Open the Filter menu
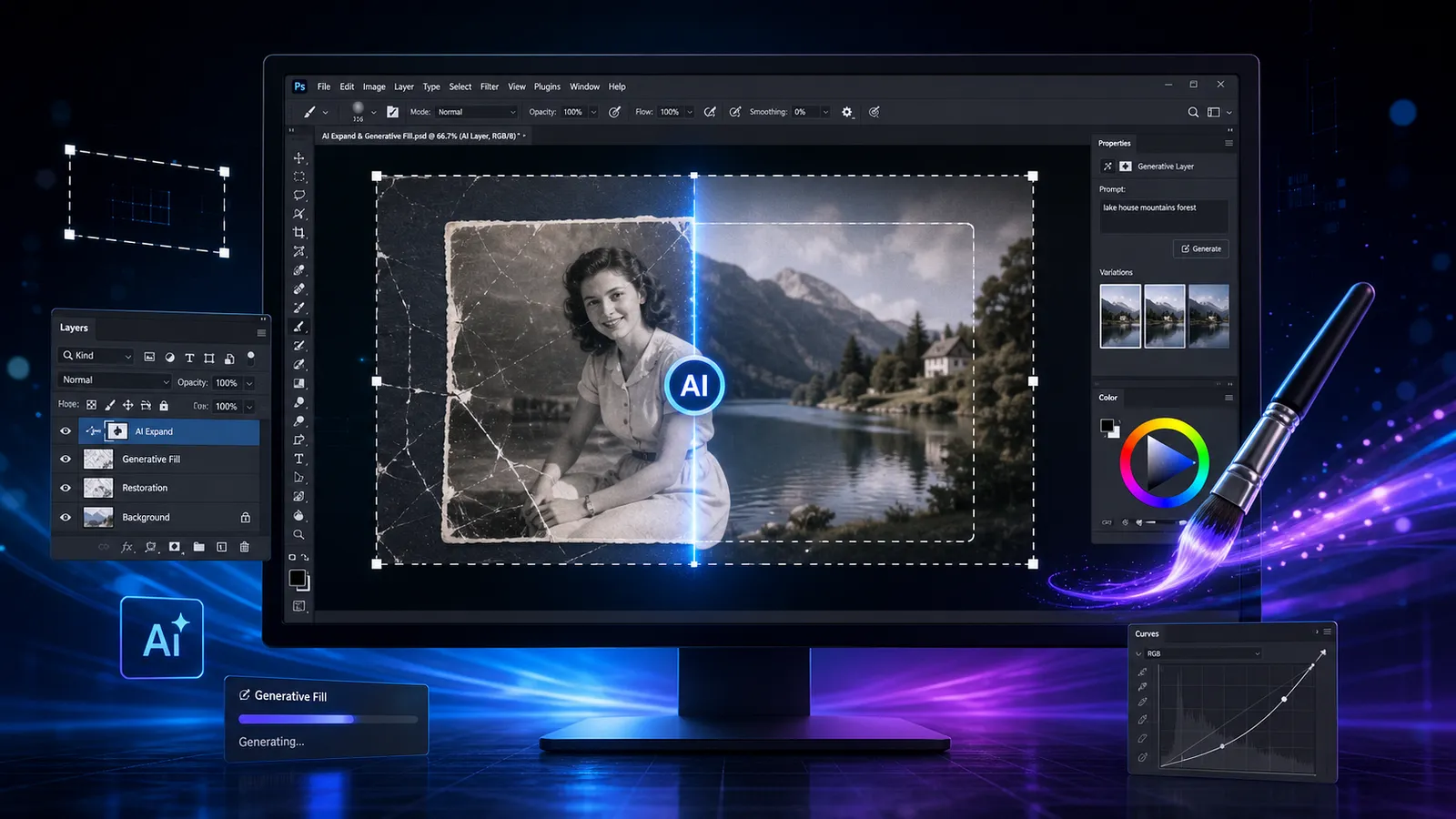 490,86
